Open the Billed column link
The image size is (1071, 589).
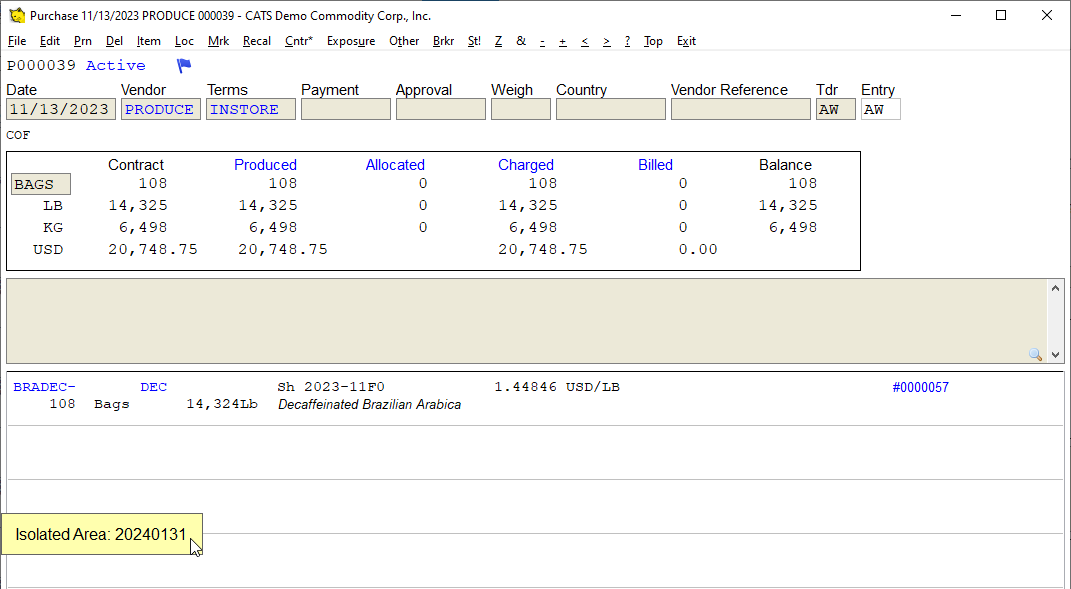[x=655, y=165]
